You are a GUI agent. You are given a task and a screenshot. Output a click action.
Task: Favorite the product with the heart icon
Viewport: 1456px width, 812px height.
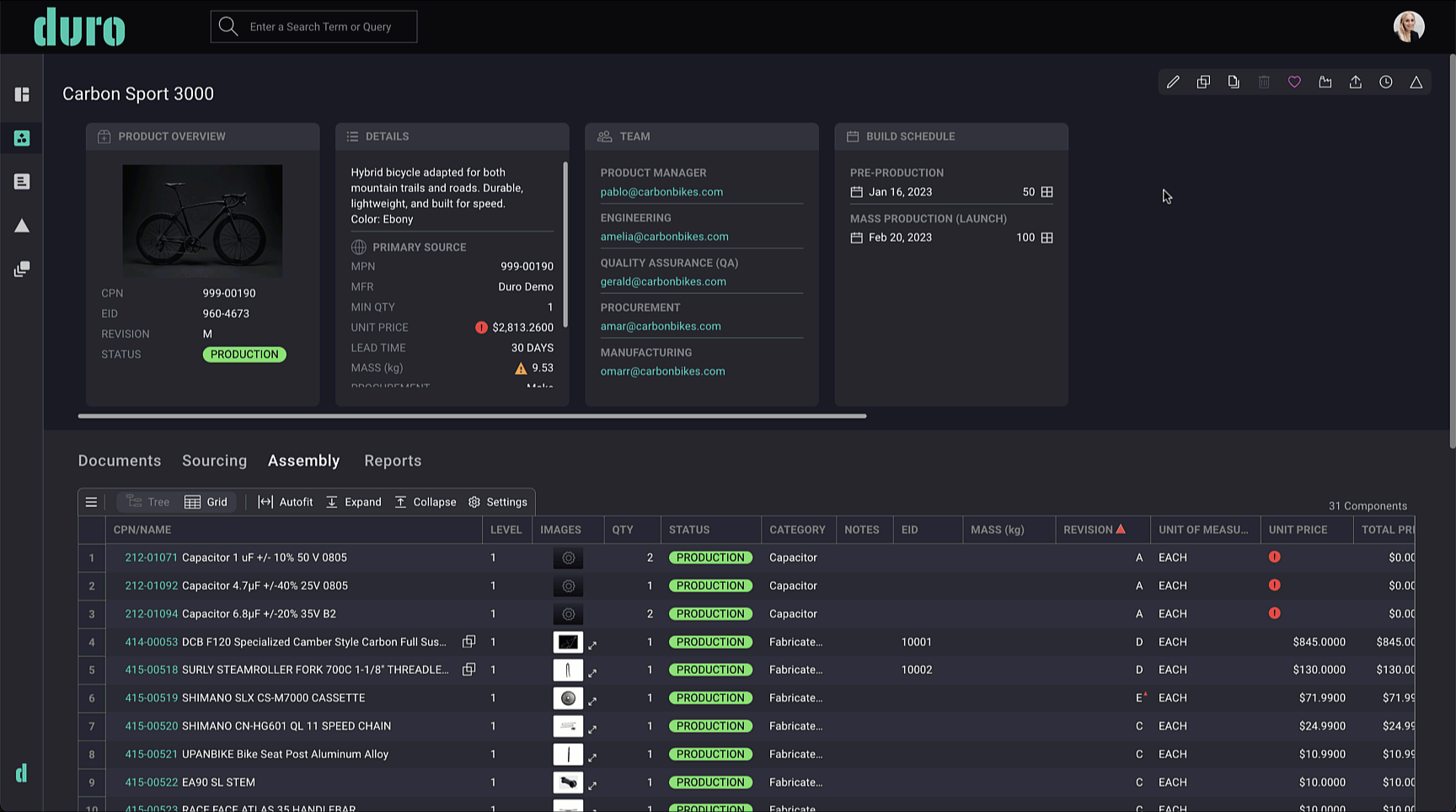tap(1295, 82)
